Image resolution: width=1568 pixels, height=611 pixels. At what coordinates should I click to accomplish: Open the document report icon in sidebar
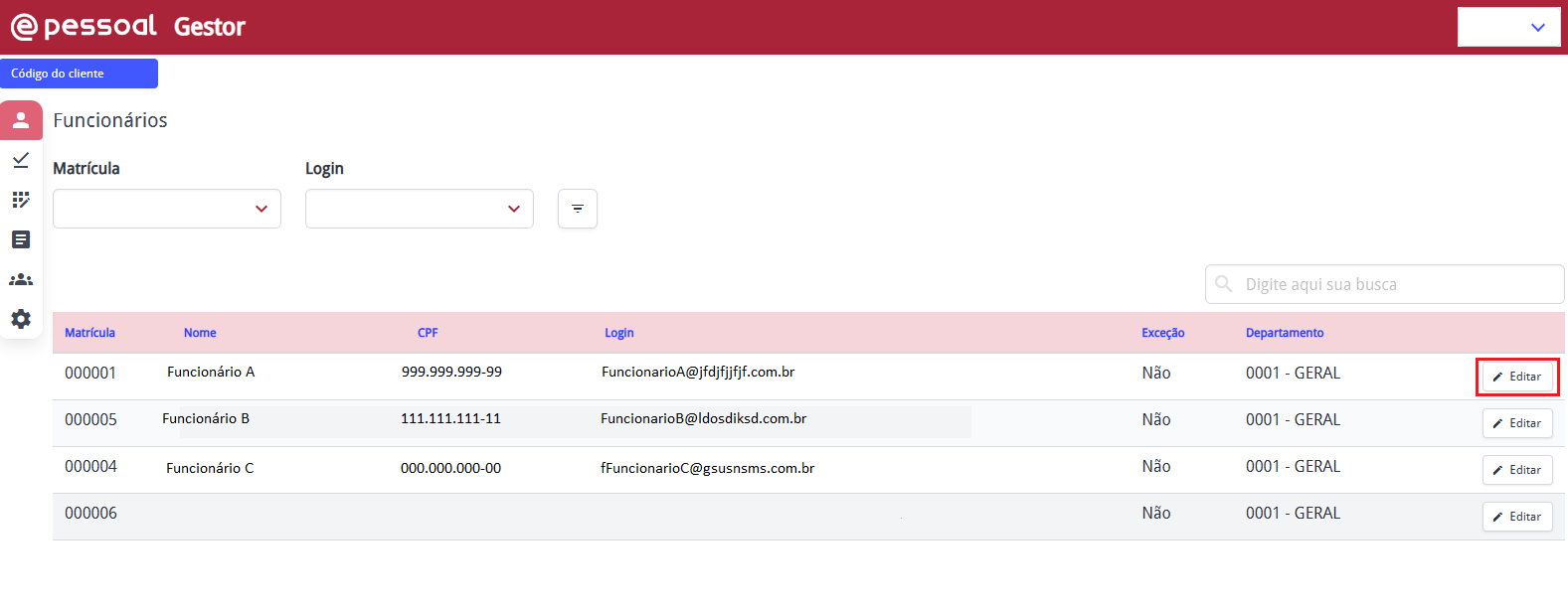pyautogui.click(x=21, y=239)
